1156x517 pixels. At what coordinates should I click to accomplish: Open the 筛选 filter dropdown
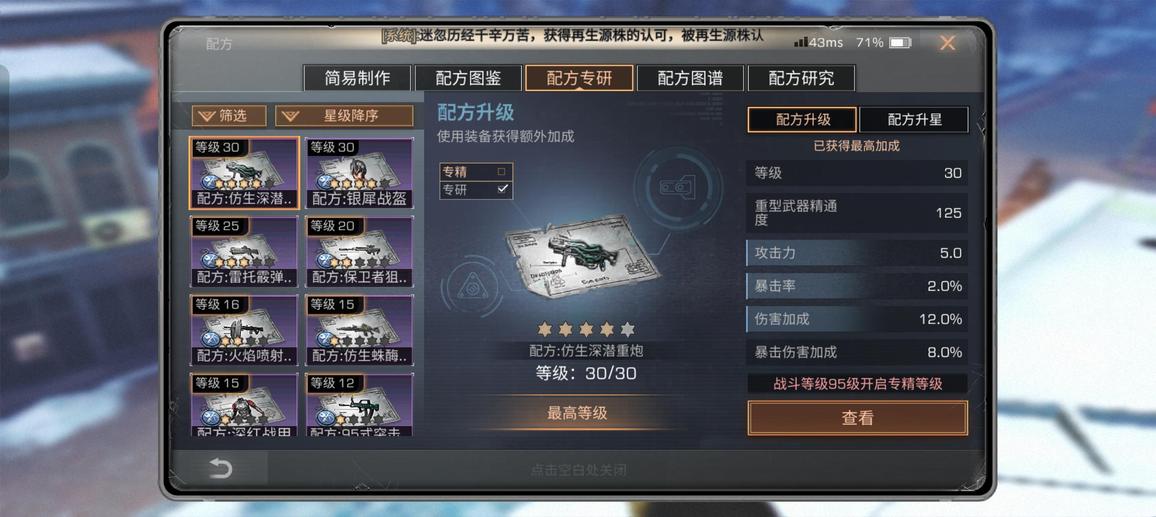[x=229, y=116]
